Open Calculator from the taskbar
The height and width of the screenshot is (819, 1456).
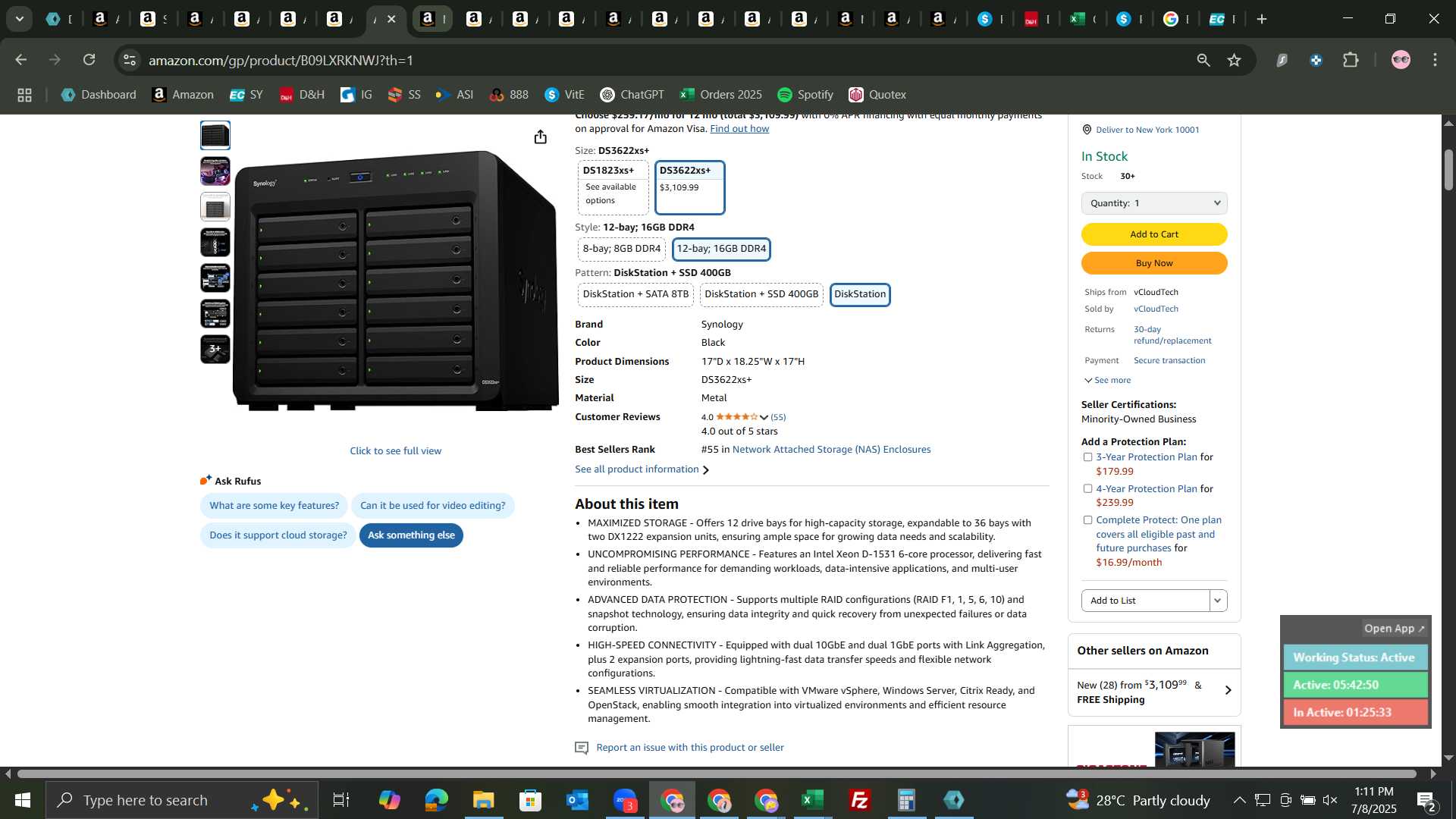[907, 800]
